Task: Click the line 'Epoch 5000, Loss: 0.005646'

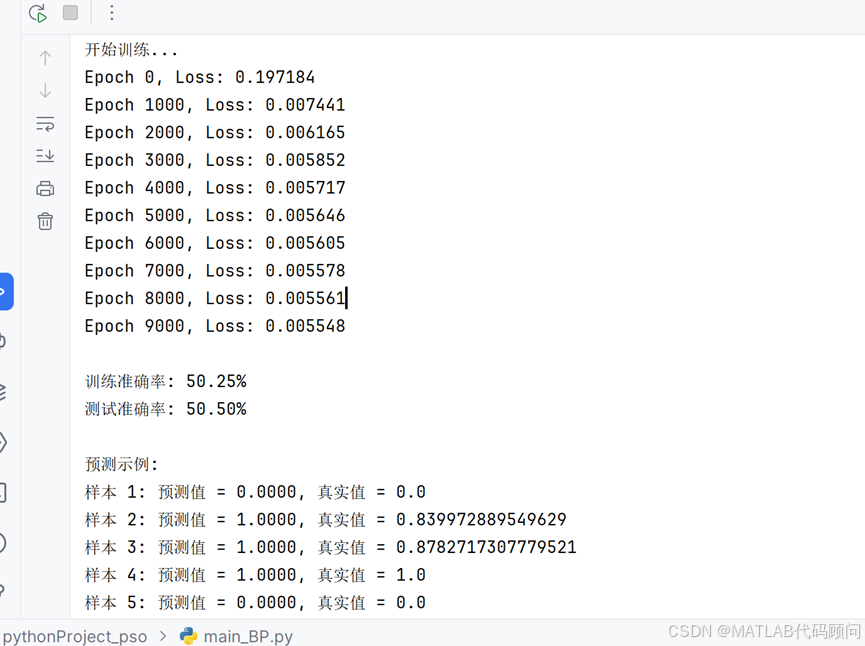Action: [215, 215]
